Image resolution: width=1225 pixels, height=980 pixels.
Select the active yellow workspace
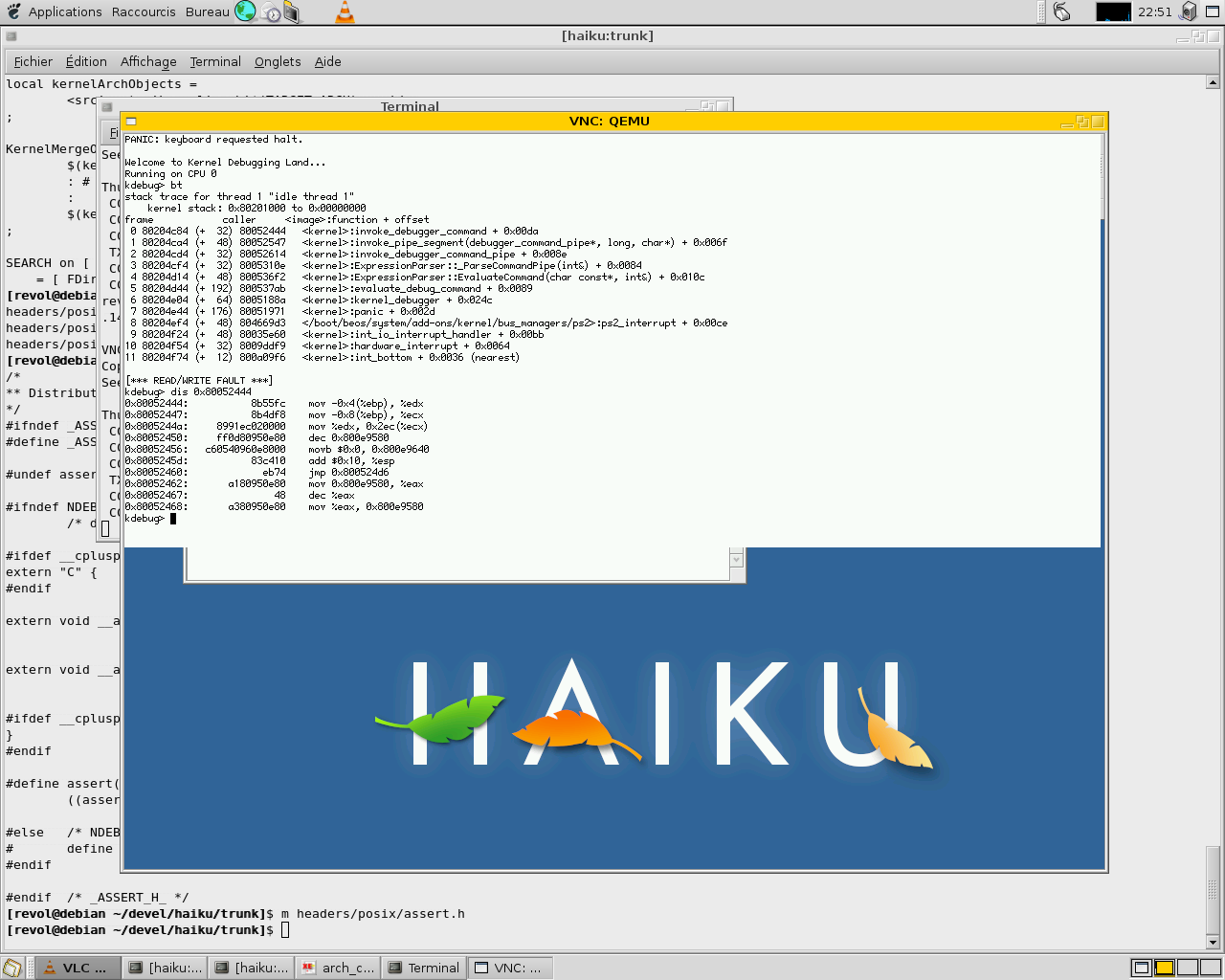[1164, 968]
